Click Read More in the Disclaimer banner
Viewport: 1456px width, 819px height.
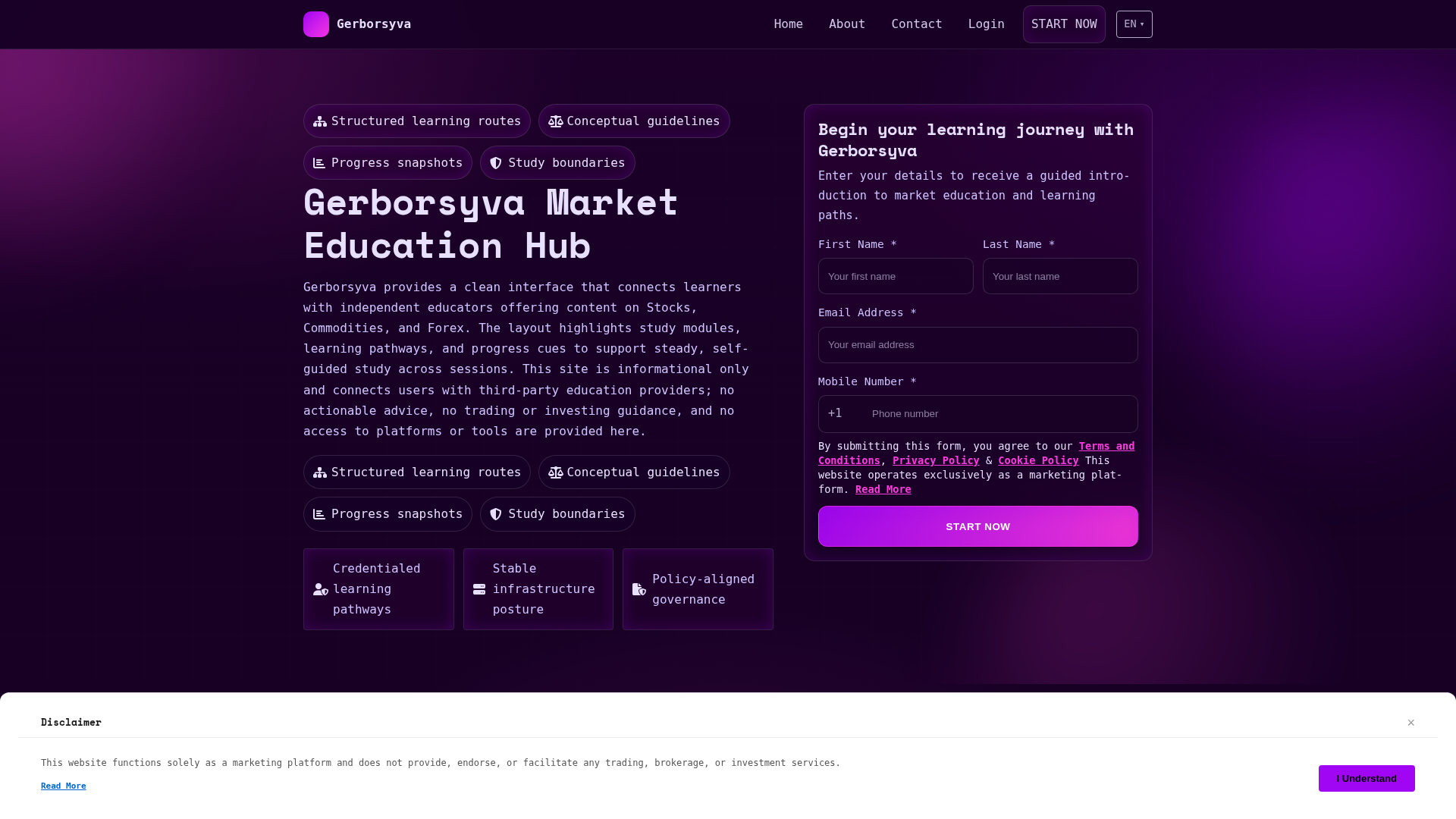click(x=64, y=786)
